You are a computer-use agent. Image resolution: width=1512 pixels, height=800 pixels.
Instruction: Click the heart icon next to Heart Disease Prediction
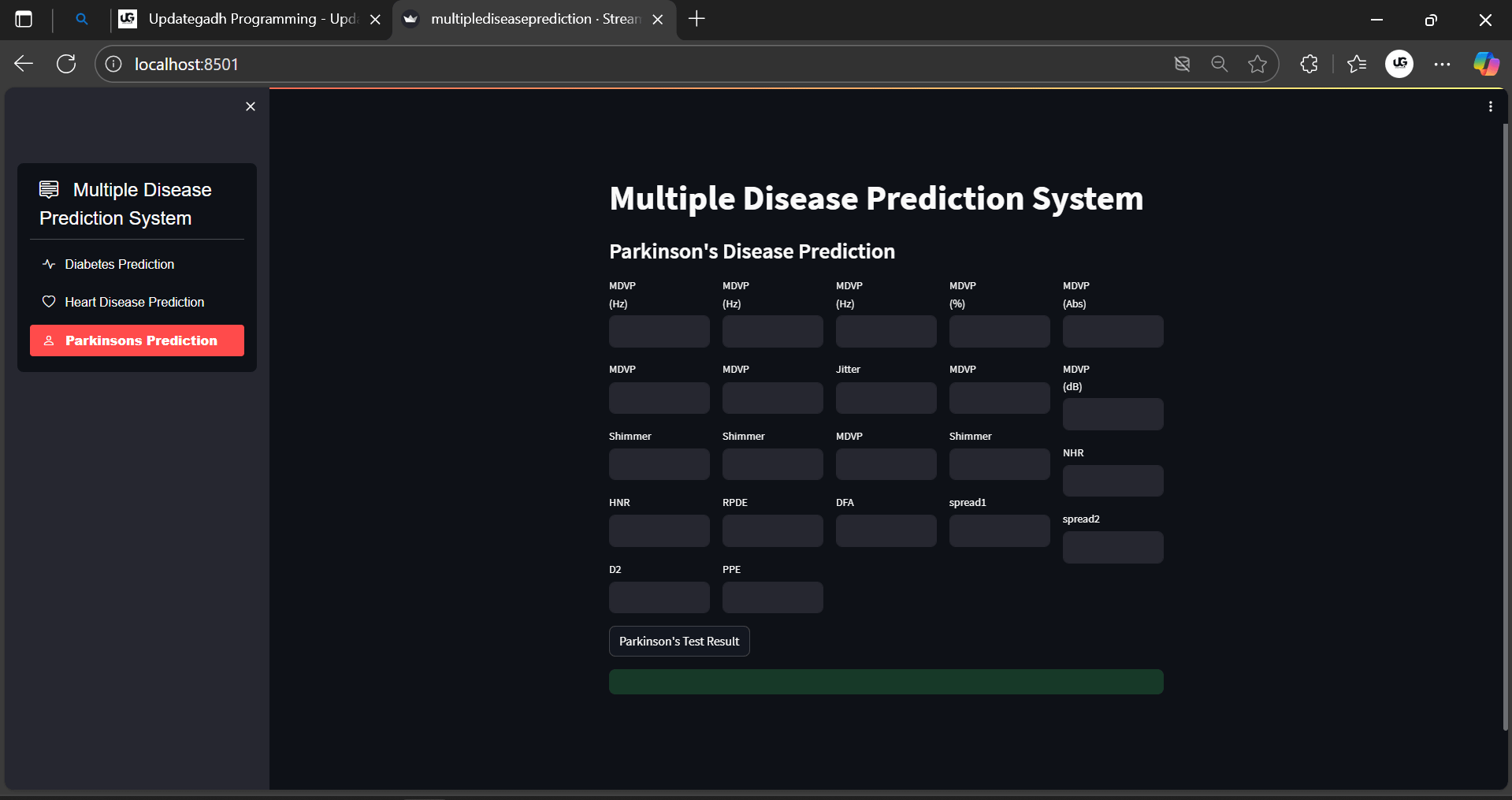pyautogui.click(x=48, y=302)
